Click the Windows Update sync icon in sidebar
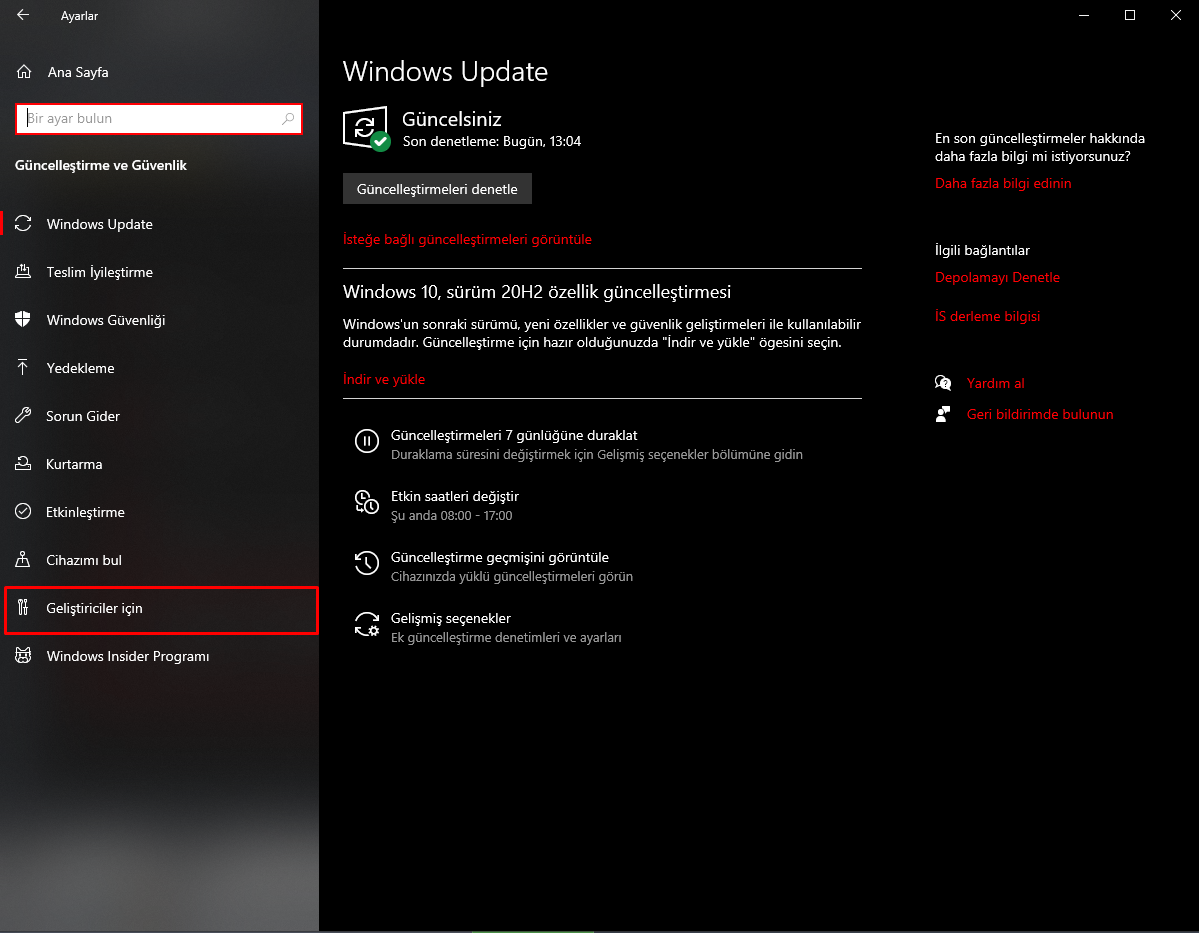 tap(23, 223)
